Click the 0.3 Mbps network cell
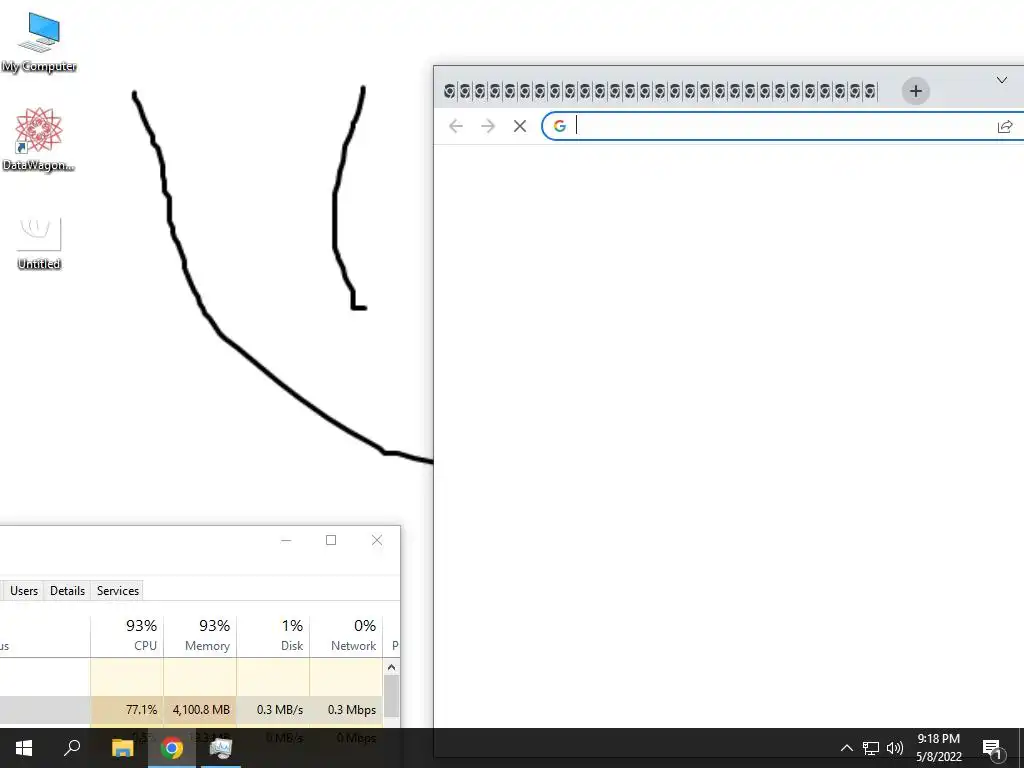1024x768 pixels. click(346, 710)
